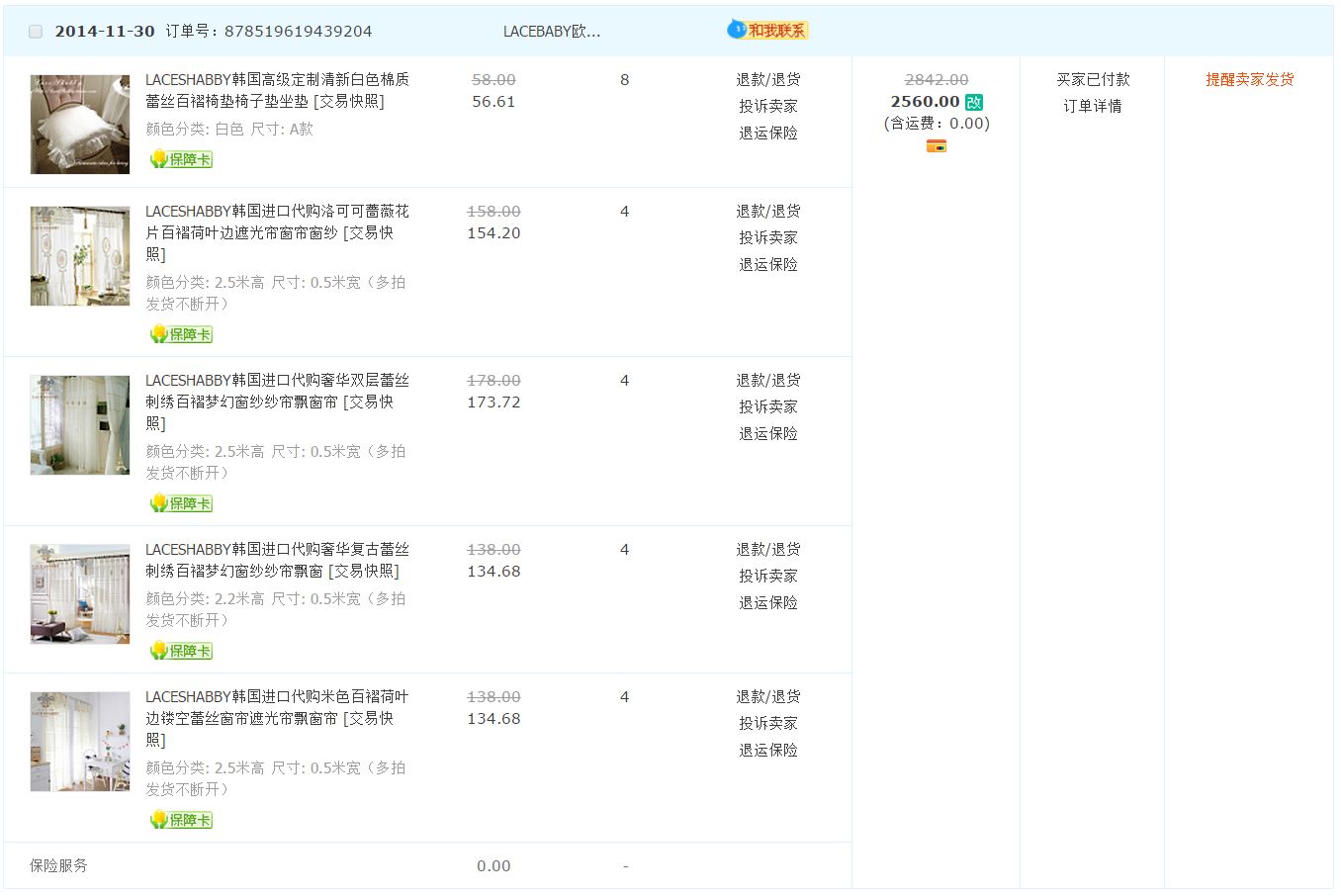Screen dimensions: 1341x896
Task: Tick the checkbox for order 2014-11-30
Action: (36, 32)
